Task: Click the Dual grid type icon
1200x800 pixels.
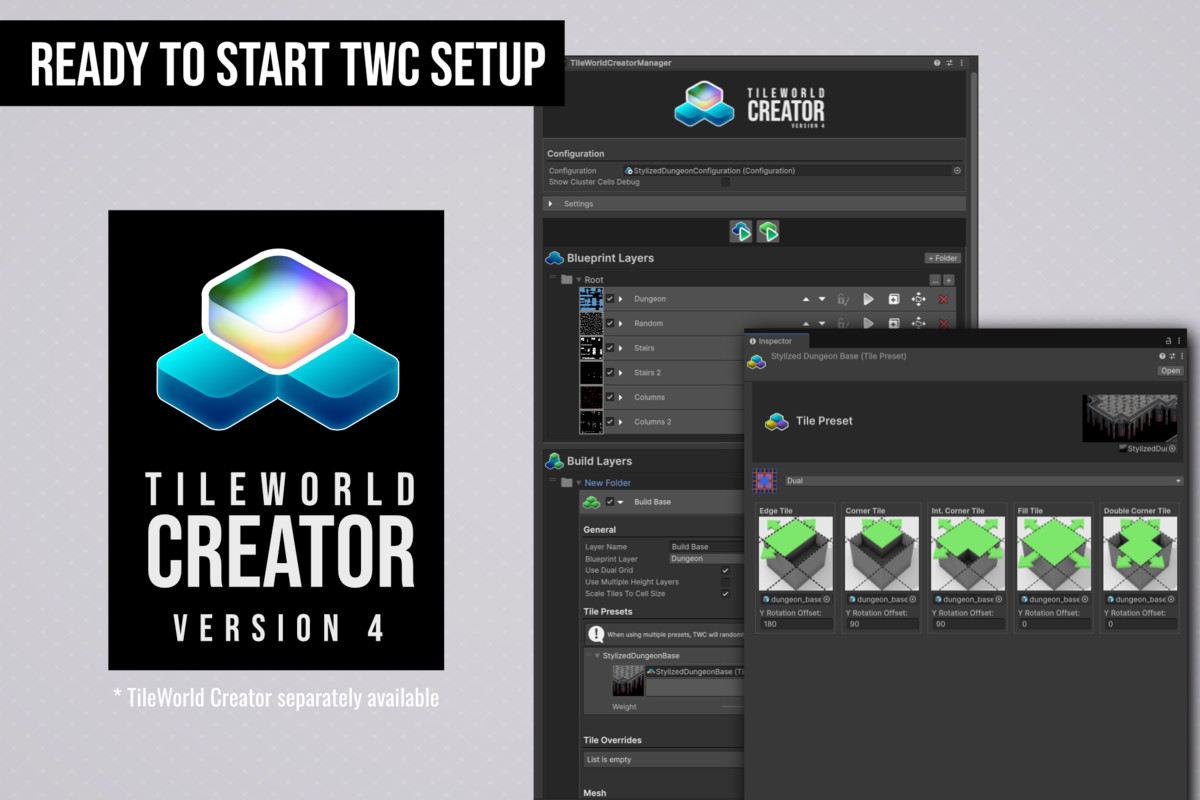Action: click(765, 481)
